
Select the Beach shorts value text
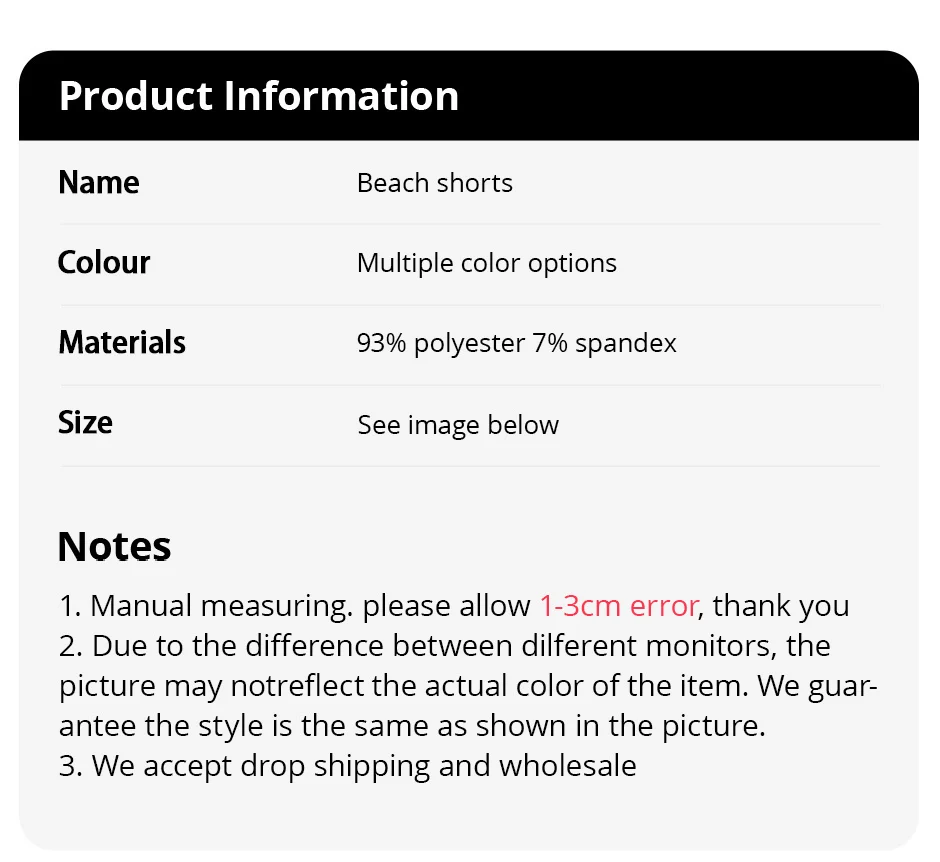click(434, 183)
